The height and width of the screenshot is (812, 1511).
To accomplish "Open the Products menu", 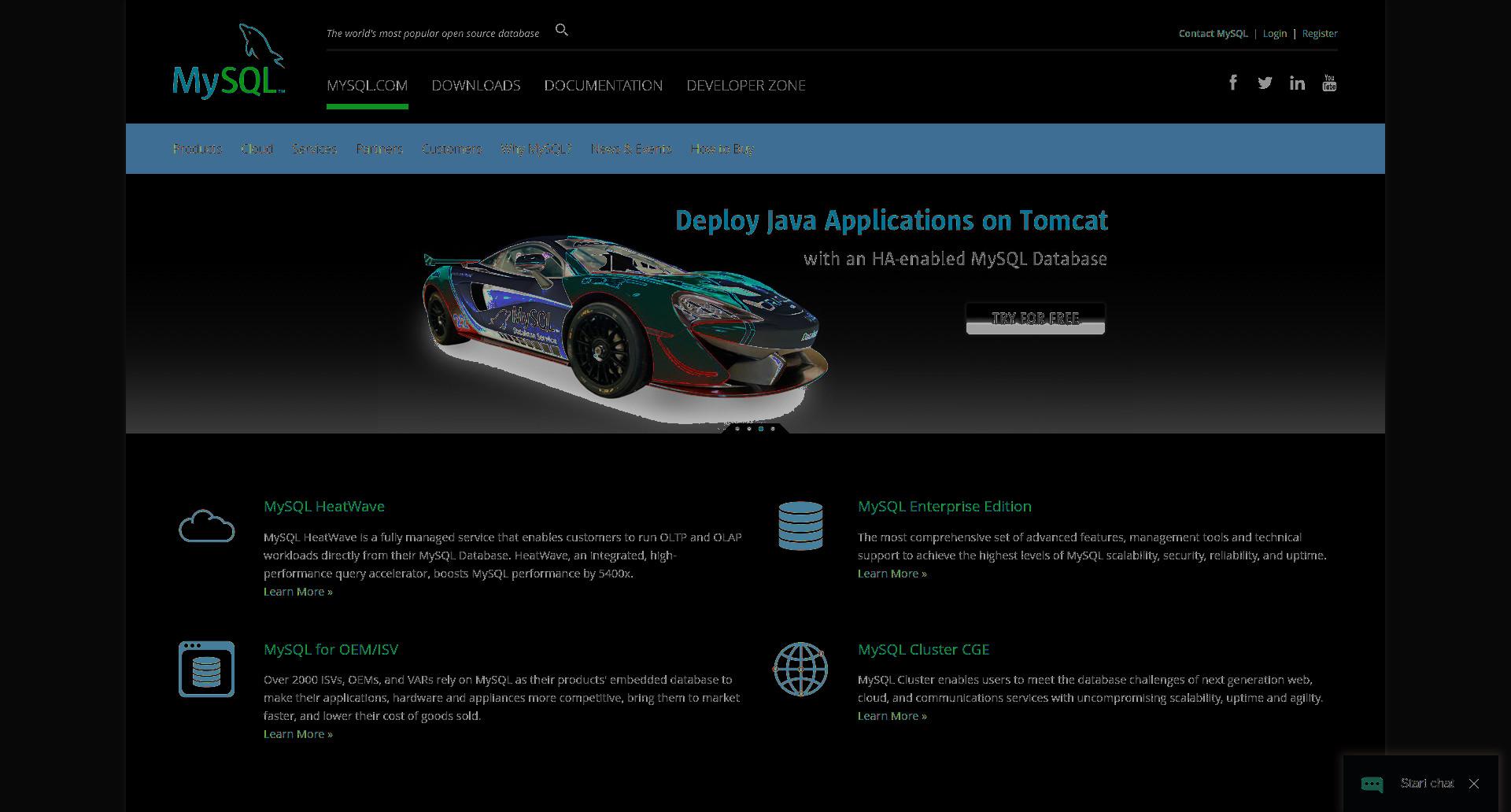I will coord(197,149).
